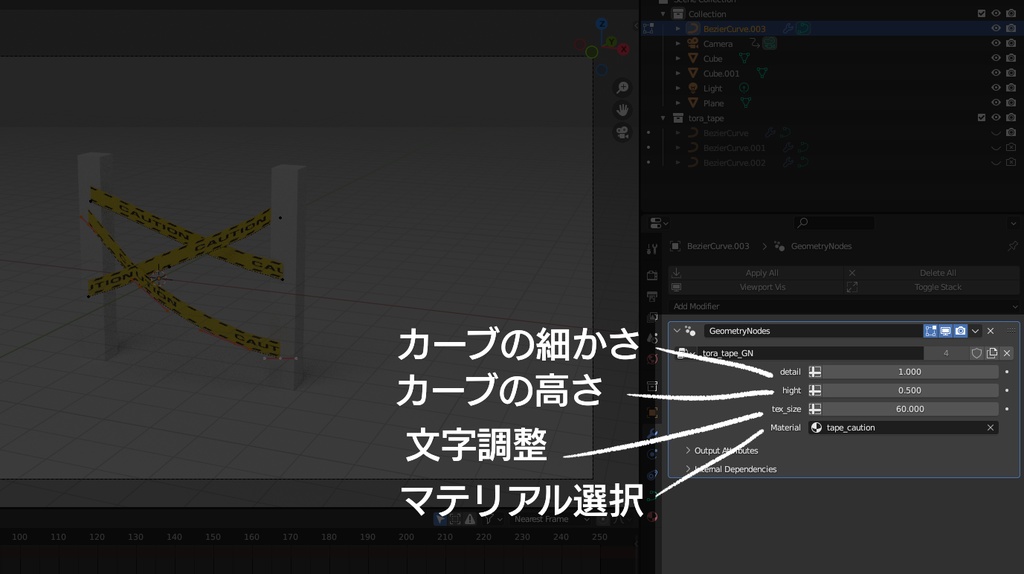Collapse the GeometryNodes modifier panel
The width and height of the screenshot is (1024, 574).
pos(677,331)
